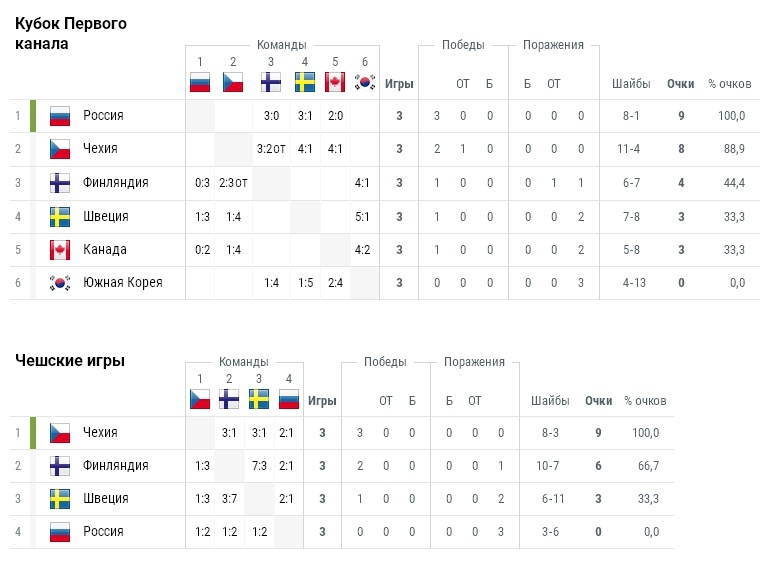Click Sweden flag in Чешские игры column header
The height and width of the screenshot is (579, 772).
(259, 400)
